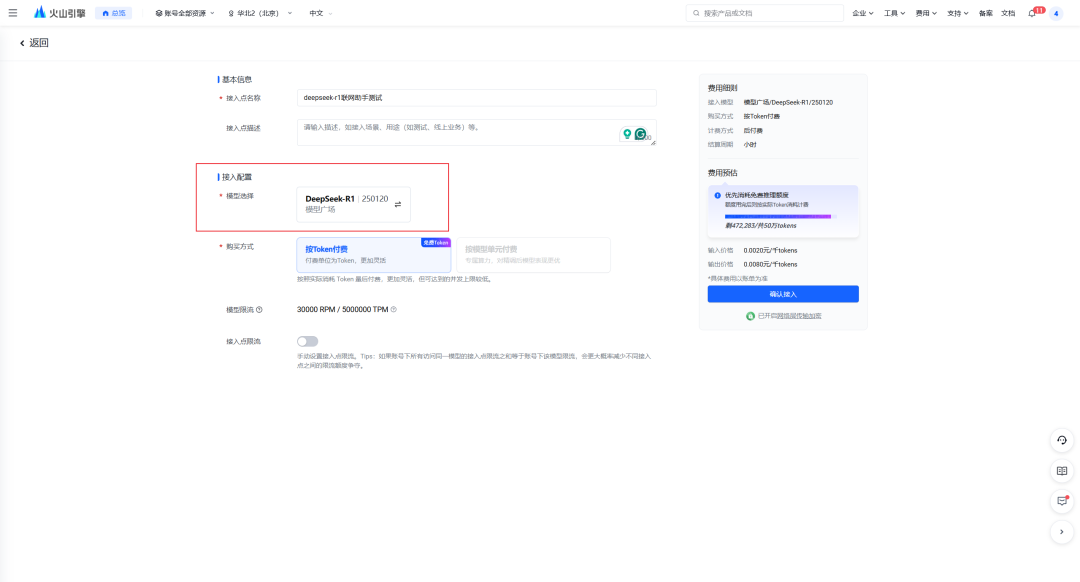
Task: Swap model via DeepSeek-R1 switch icon
Action: click(397, 204)
